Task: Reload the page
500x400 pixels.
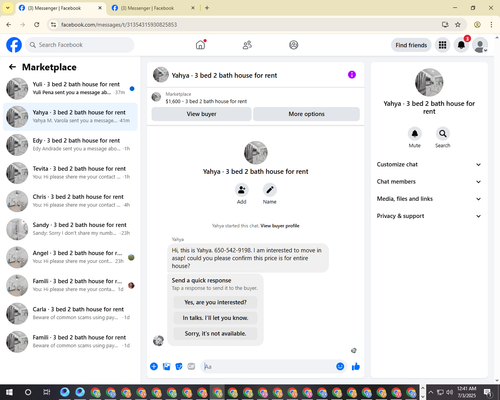Action: 37,25
